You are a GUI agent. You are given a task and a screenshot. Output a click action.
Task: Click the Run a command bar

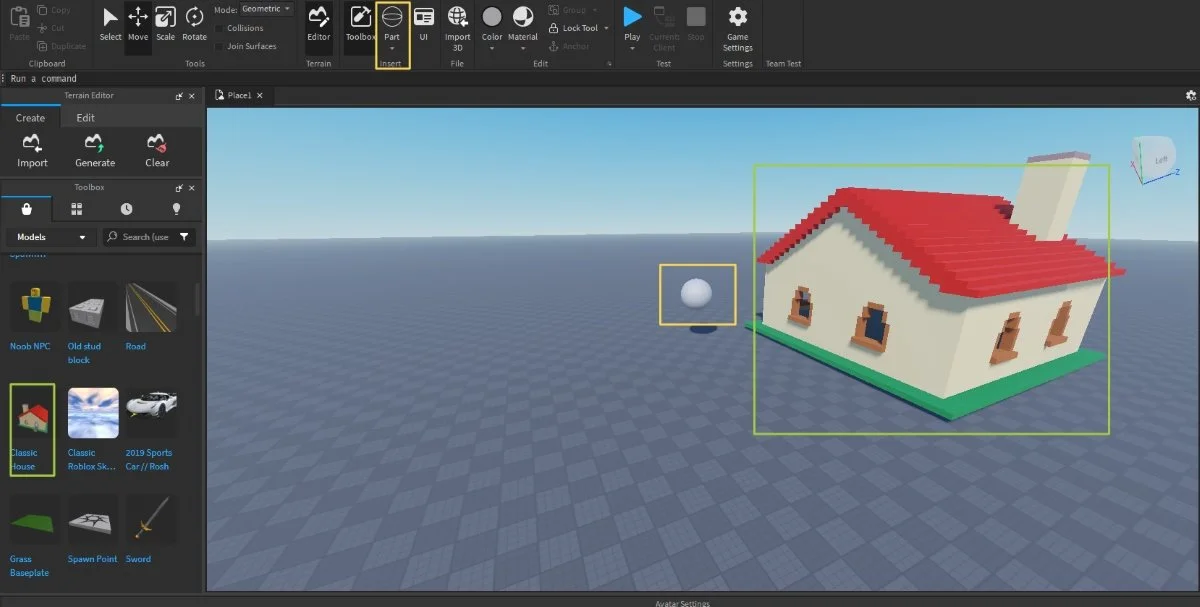pyautogui.click(x=600, y=78)
